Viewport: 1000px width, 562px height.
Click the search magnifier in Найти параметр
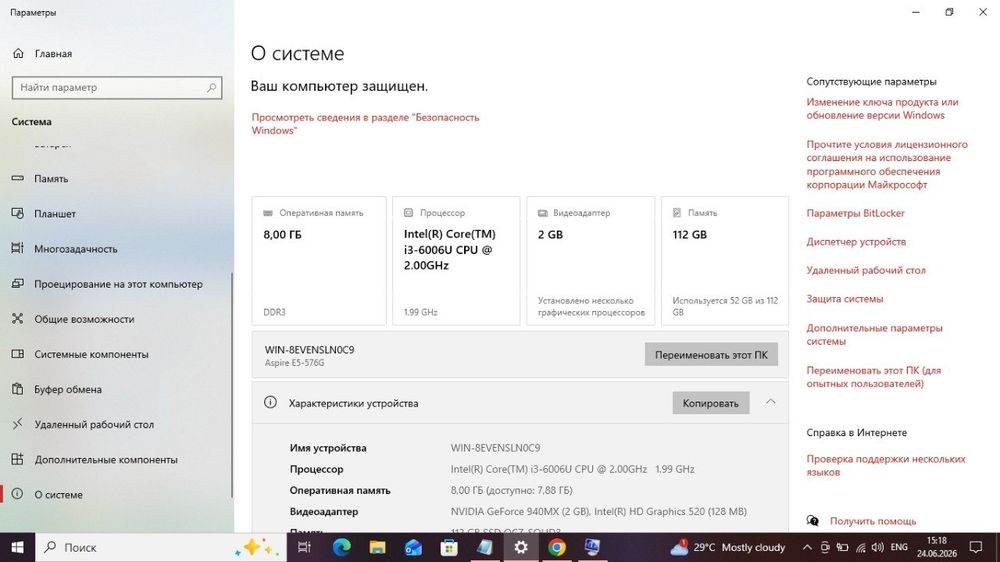tap(211, 87)
